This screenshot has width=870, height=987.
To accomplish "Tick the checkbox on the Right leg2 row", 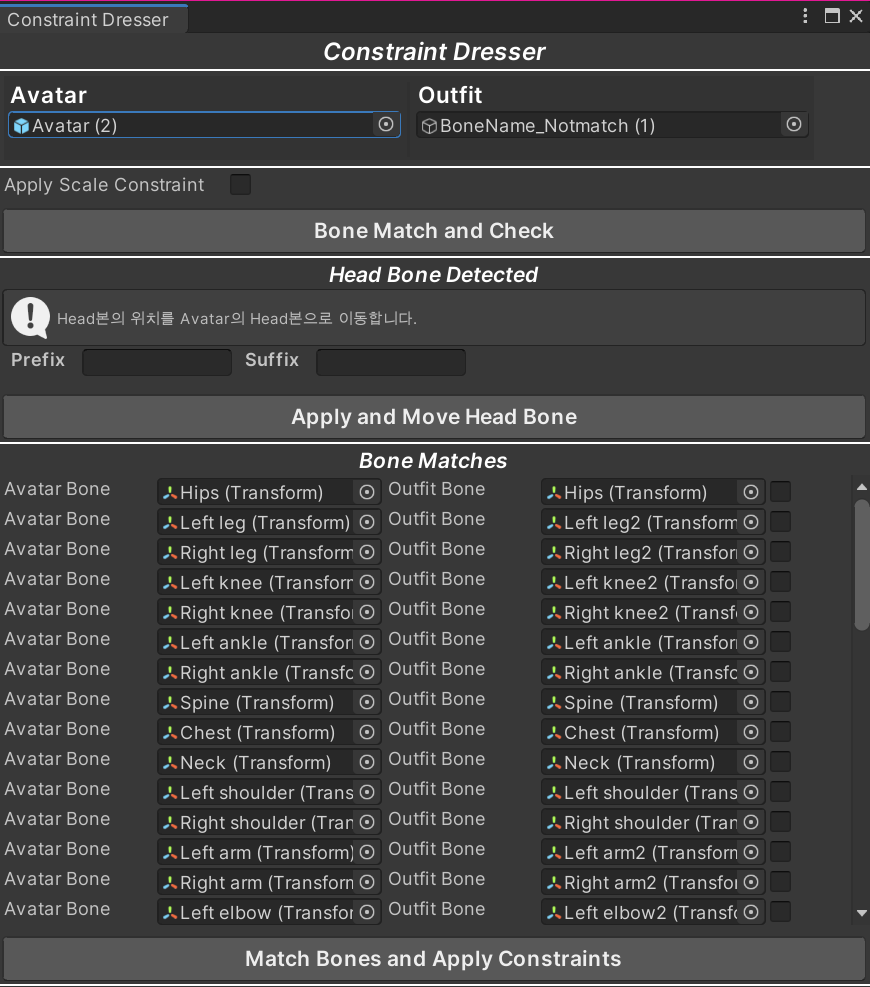I will (781, 552).
